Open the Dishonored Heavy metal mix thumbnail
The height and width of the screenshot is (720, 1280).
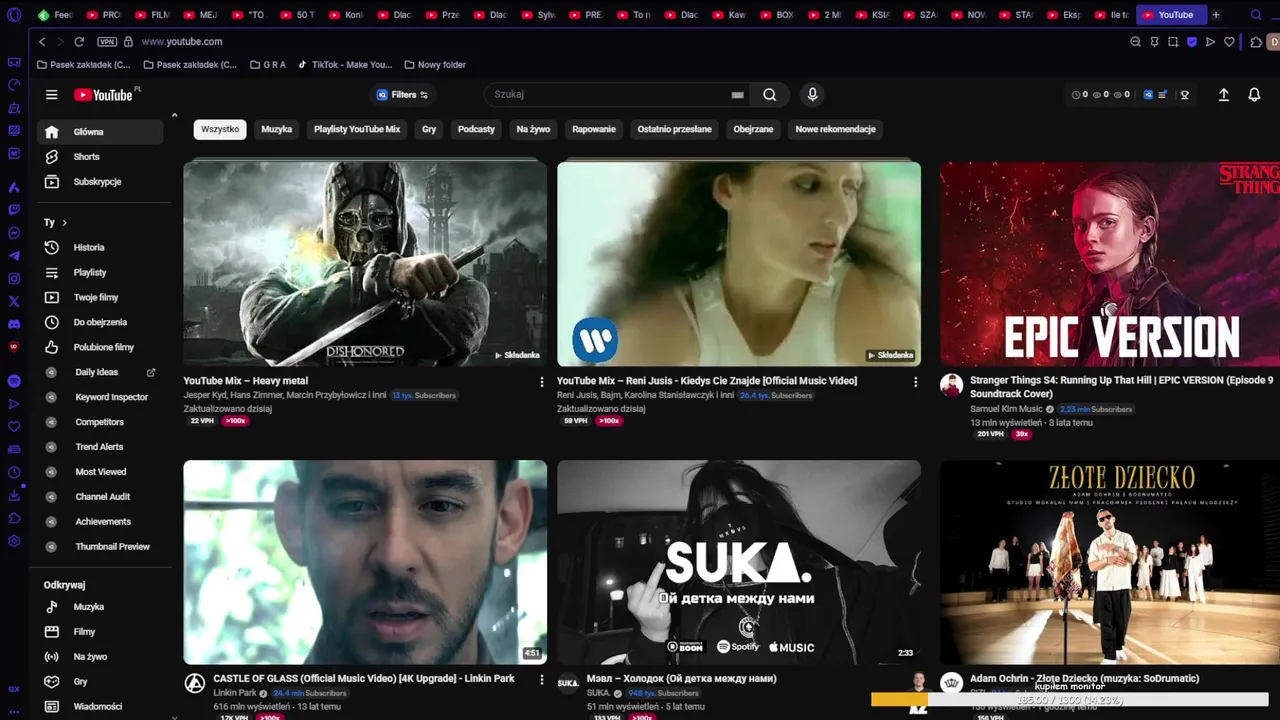click(x=365, y=263)
